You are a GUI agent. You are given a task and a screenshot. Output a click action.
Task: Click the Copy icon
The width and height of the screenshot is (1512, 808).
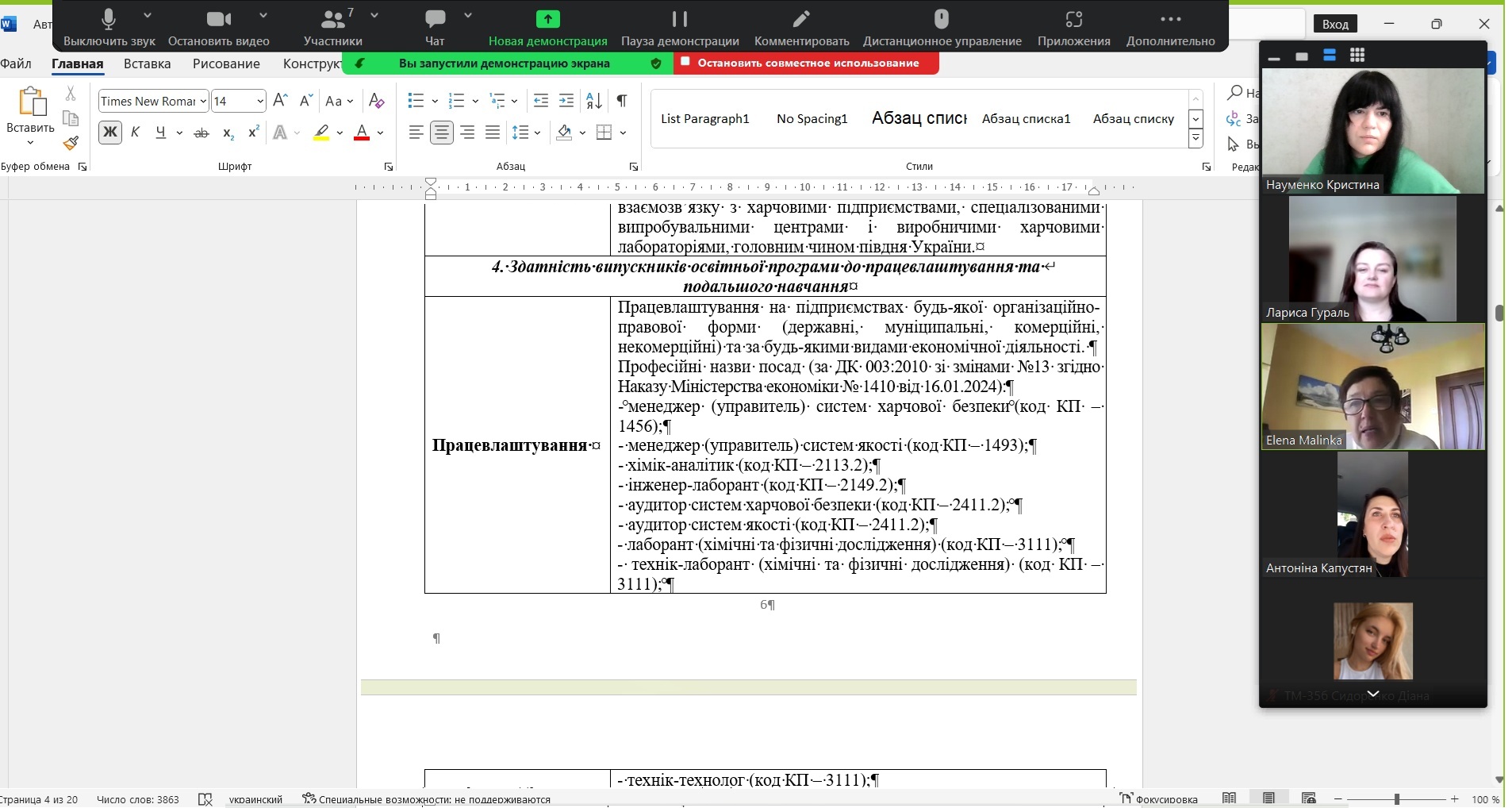point(71,118)
